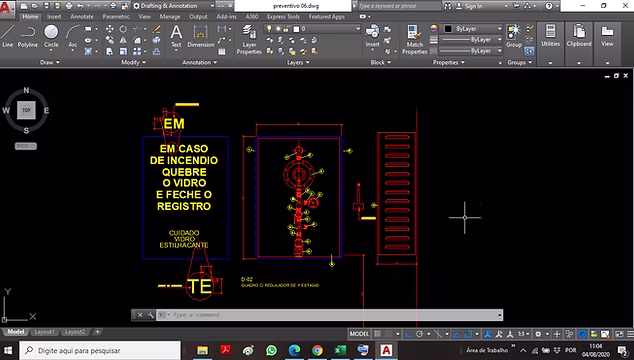Open the Manage ribbon tab
The height and width of the screenshot is (360, 634).
pos(170,17)
